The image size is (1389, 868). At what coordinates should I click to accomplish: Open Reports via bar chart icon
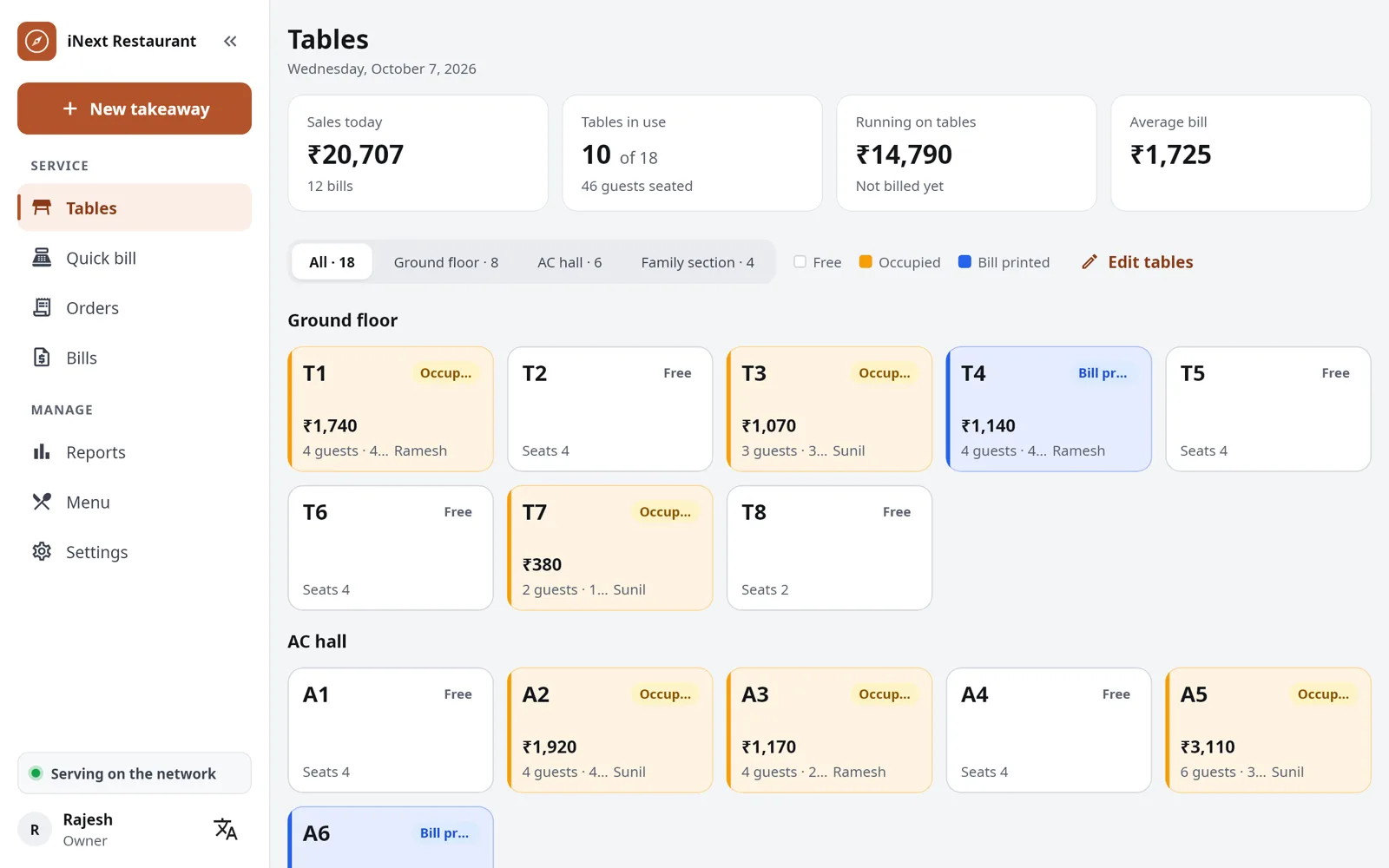coord(42,451)
